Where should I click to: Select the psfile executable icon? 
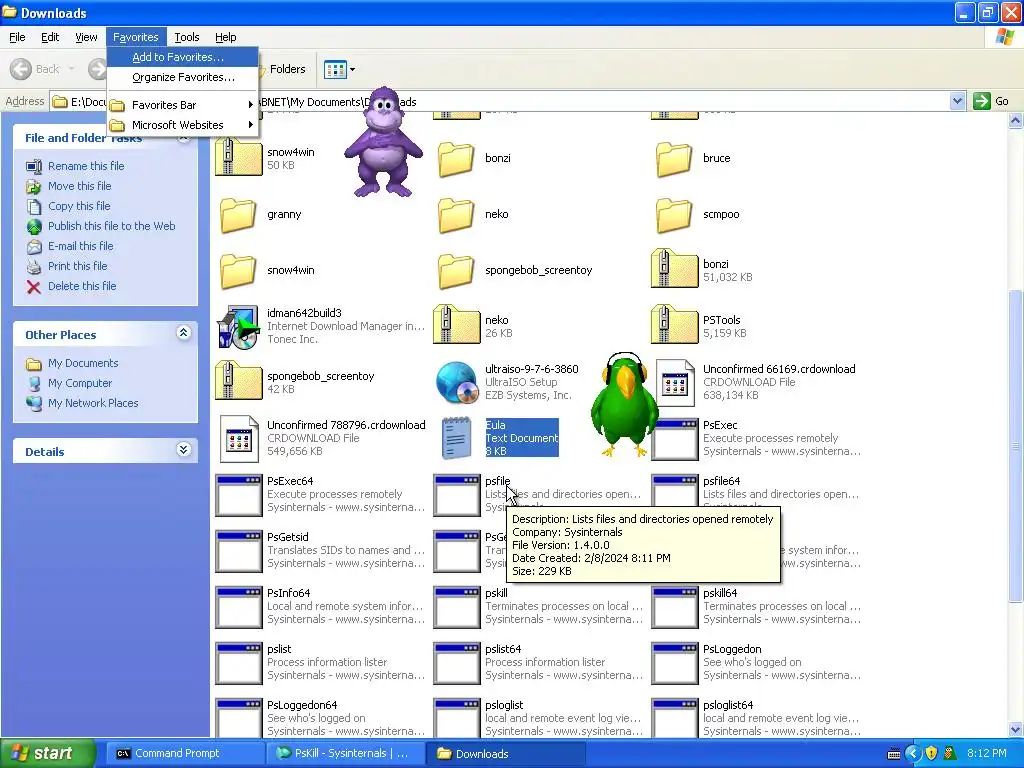[457, 496]
